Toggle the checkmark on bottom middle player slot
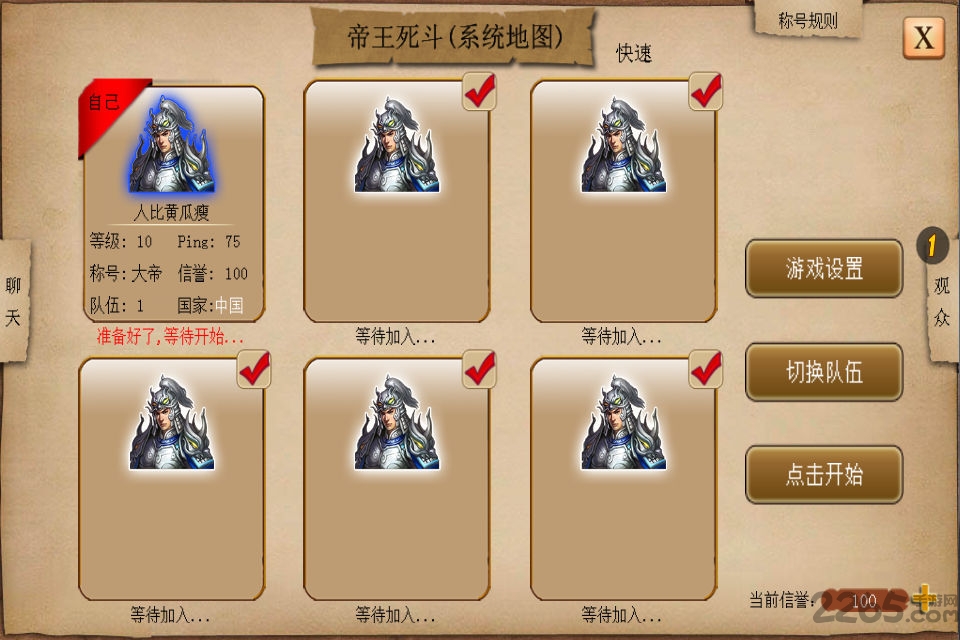960x640 pixels. point(479,369)
